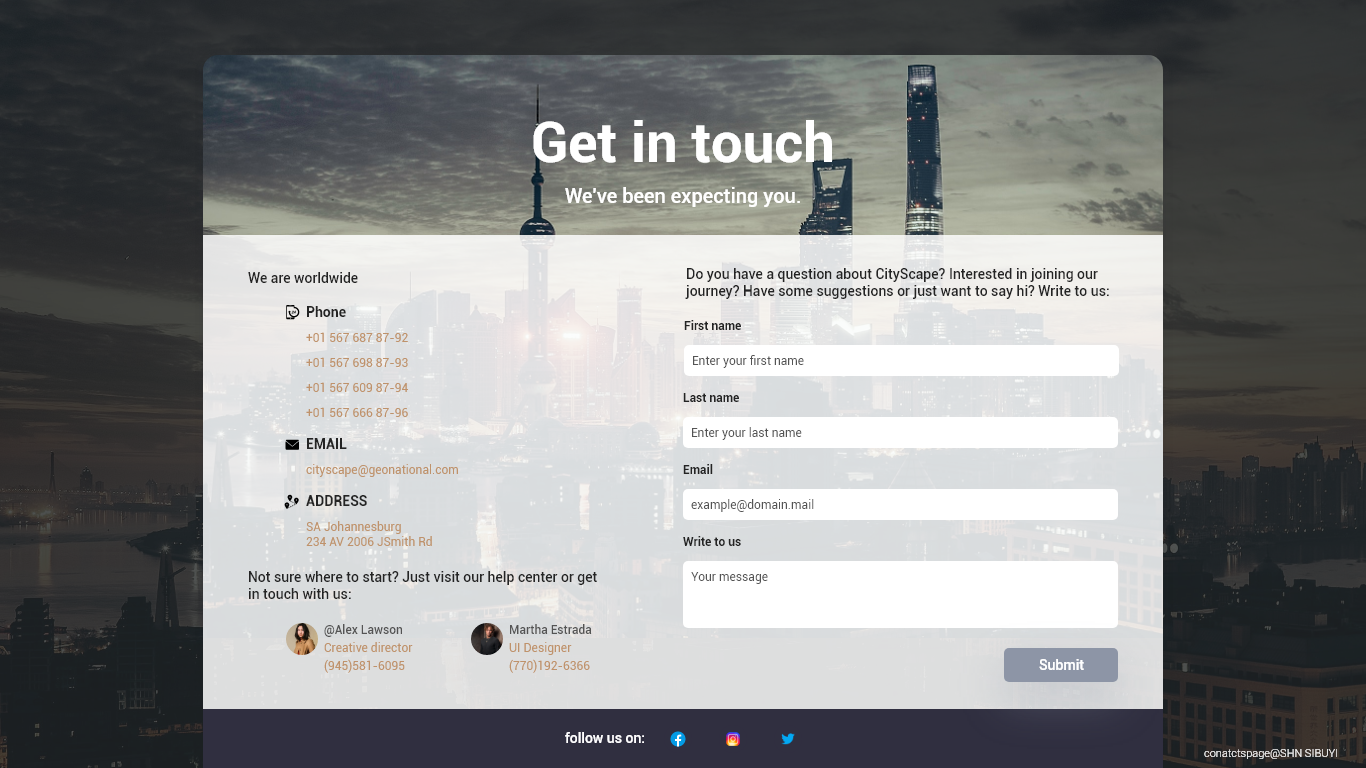Click the Email address input field
The height and width of the screenshot is (768, 1366).
pos(900,505)
